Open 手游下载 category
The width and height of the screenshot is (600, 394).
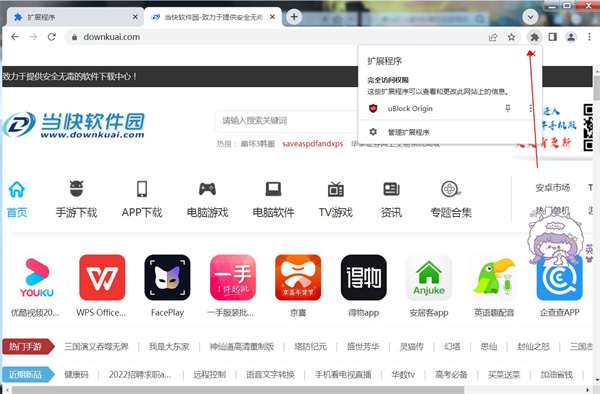point(77,200)
